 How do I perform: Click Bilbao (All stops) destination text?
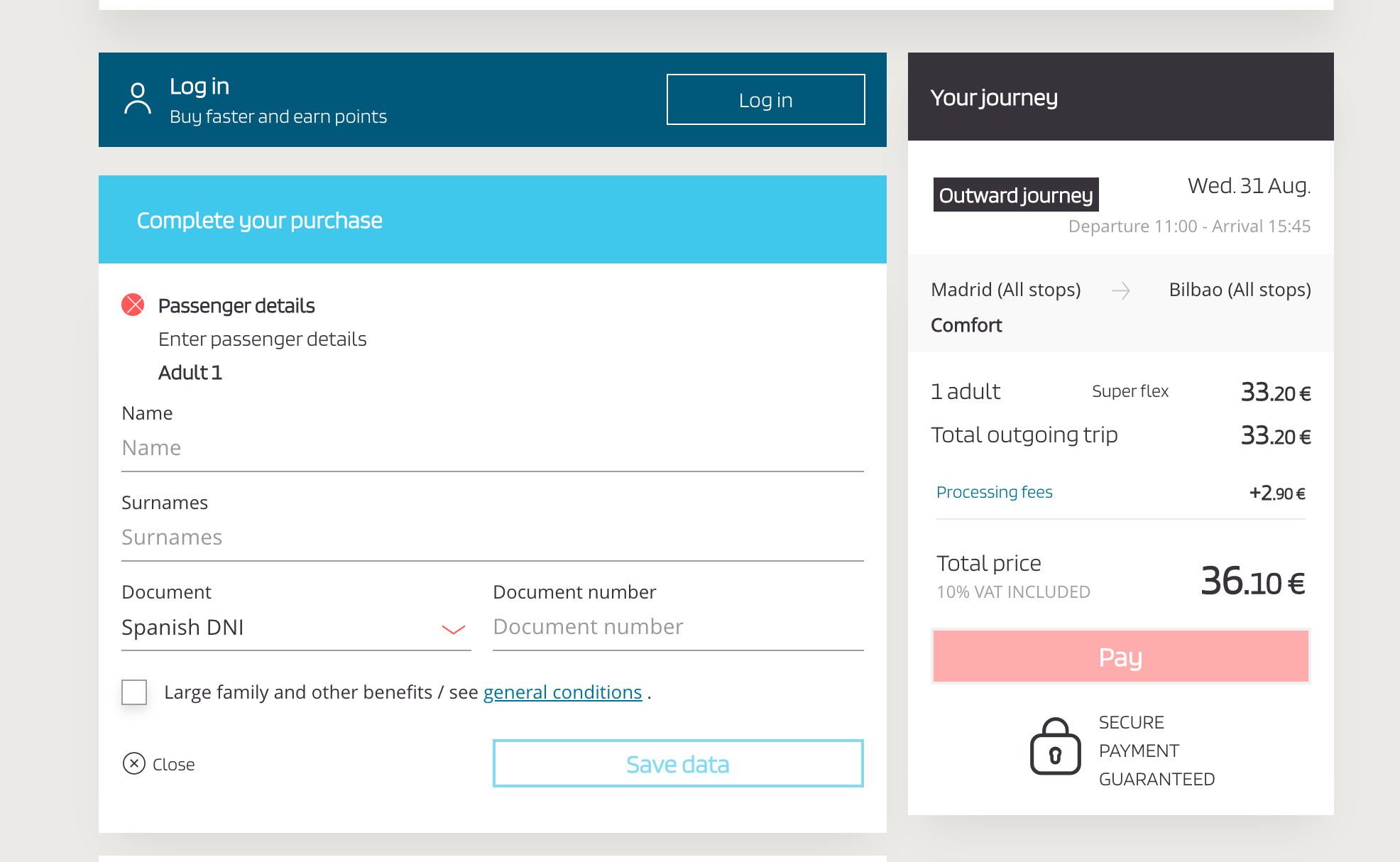point(1240,290)
